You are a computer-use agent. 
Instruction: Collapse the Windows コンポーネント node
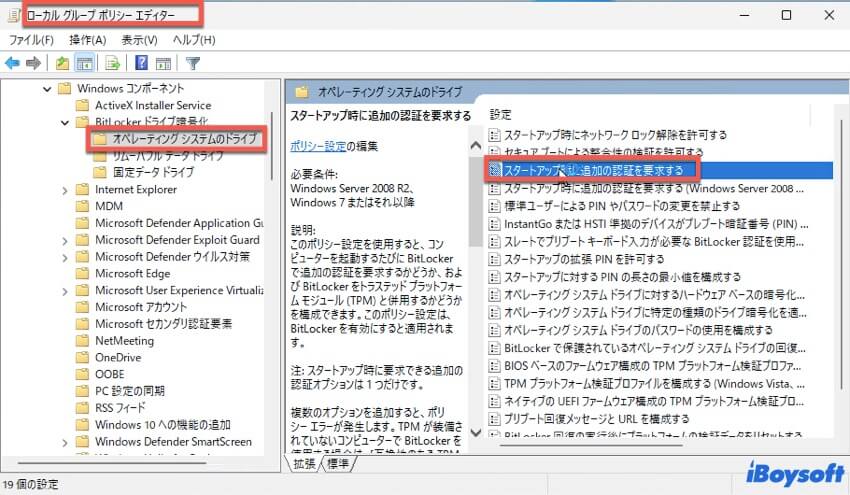tap(47, 89)
